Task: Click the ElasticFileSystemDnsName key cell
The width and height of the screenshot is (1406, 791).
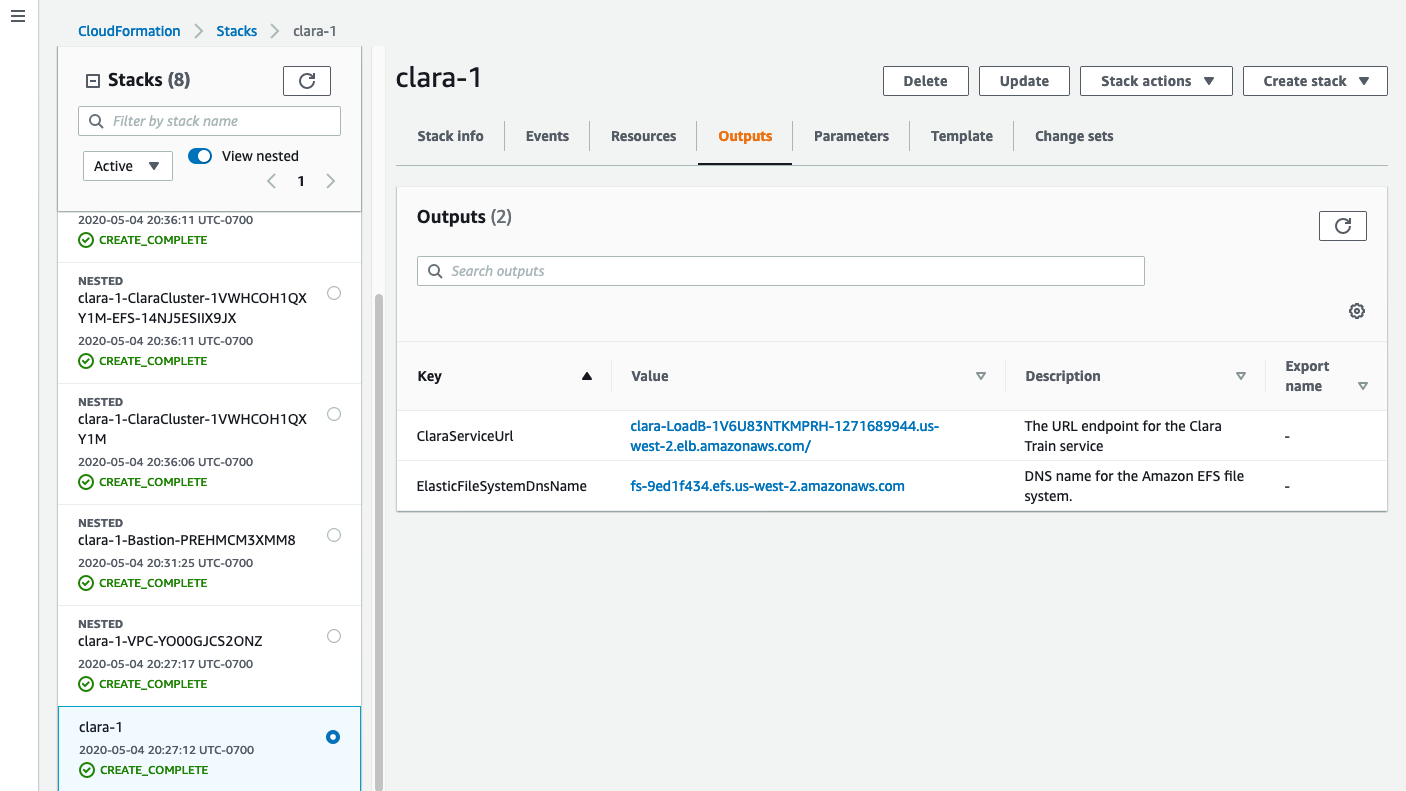Action: pyautogui.click(x=502, y=486)
